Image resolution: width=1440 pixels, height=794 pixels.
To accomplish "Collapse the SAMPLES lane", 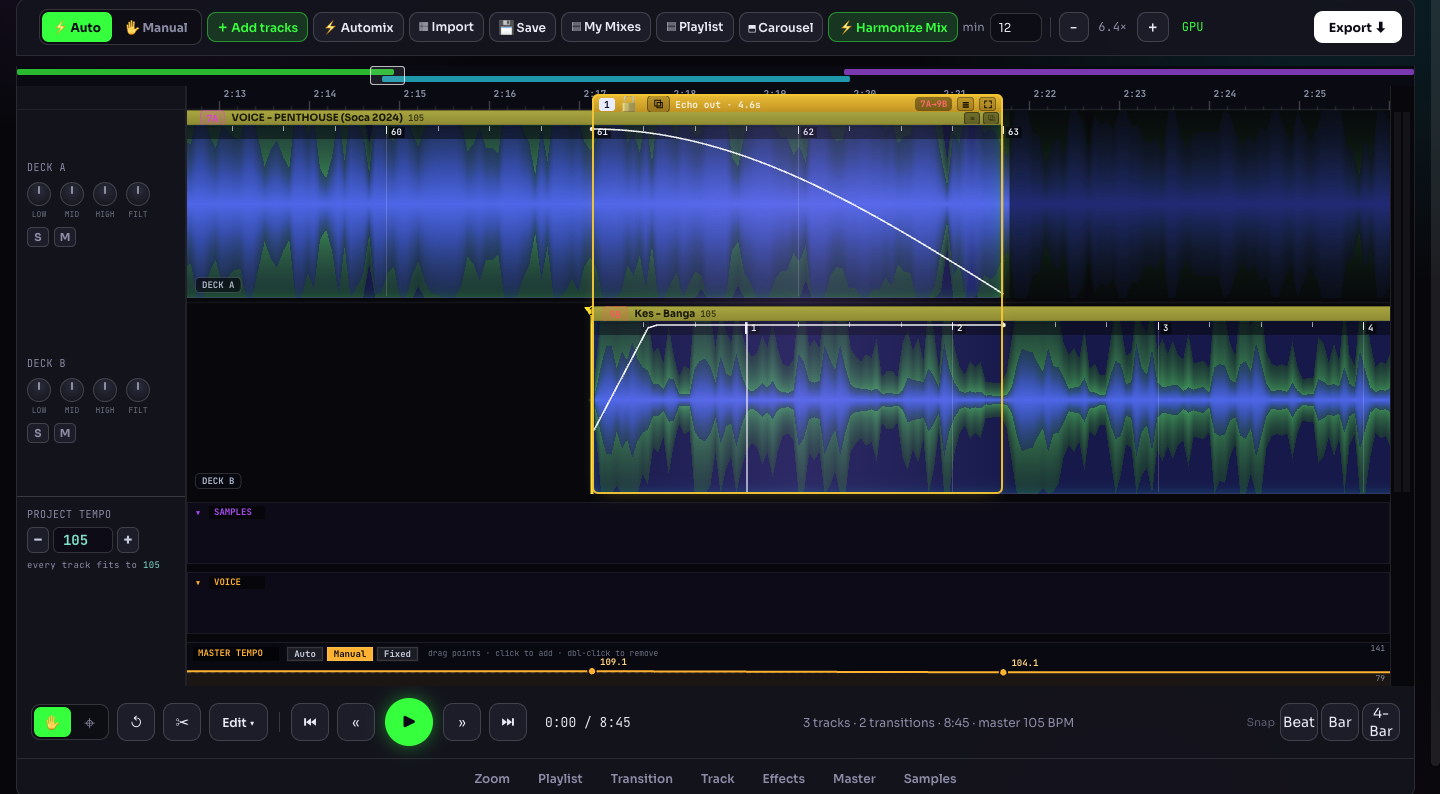I will point(198,512).
